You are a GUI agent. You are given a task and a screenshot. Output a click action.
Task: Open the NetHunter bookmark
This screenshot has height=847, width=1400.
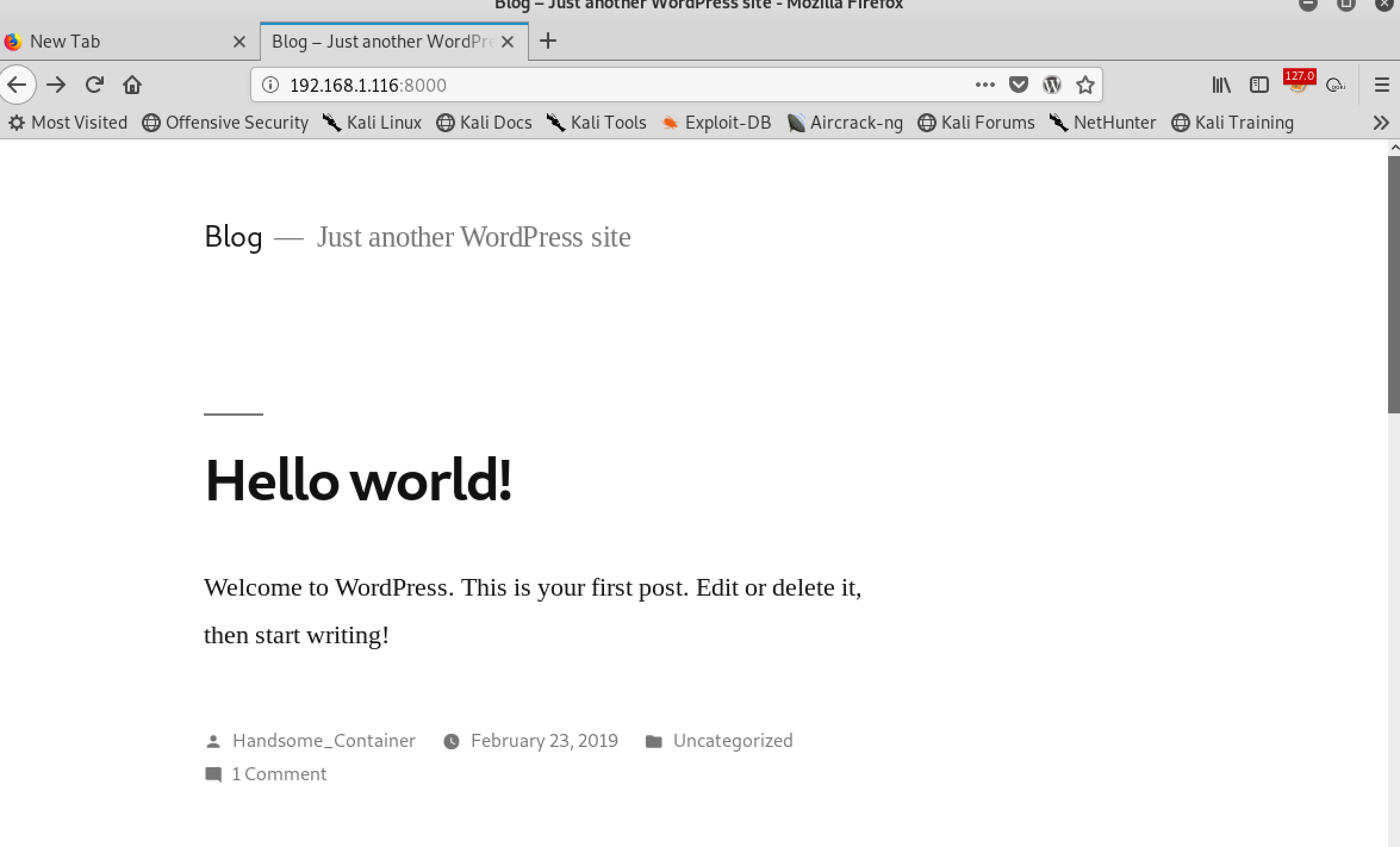(1103, 123)
